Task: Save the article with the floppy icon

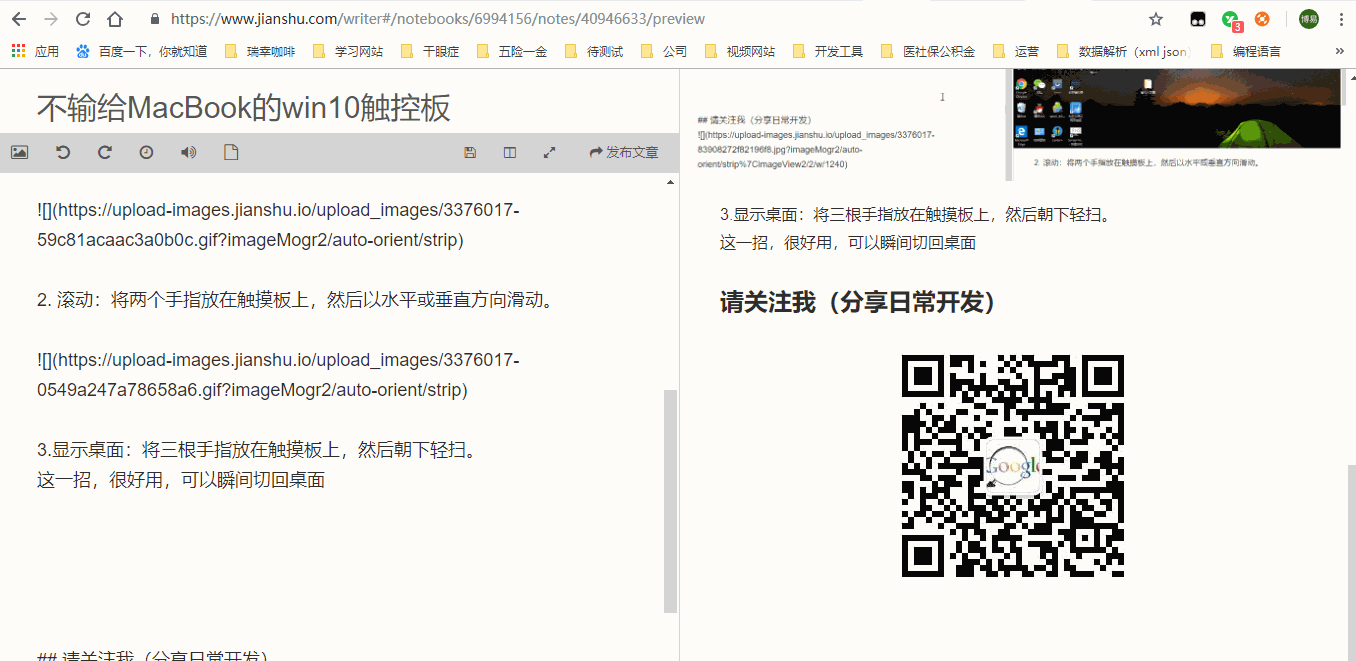Action: tap(470, 152)
